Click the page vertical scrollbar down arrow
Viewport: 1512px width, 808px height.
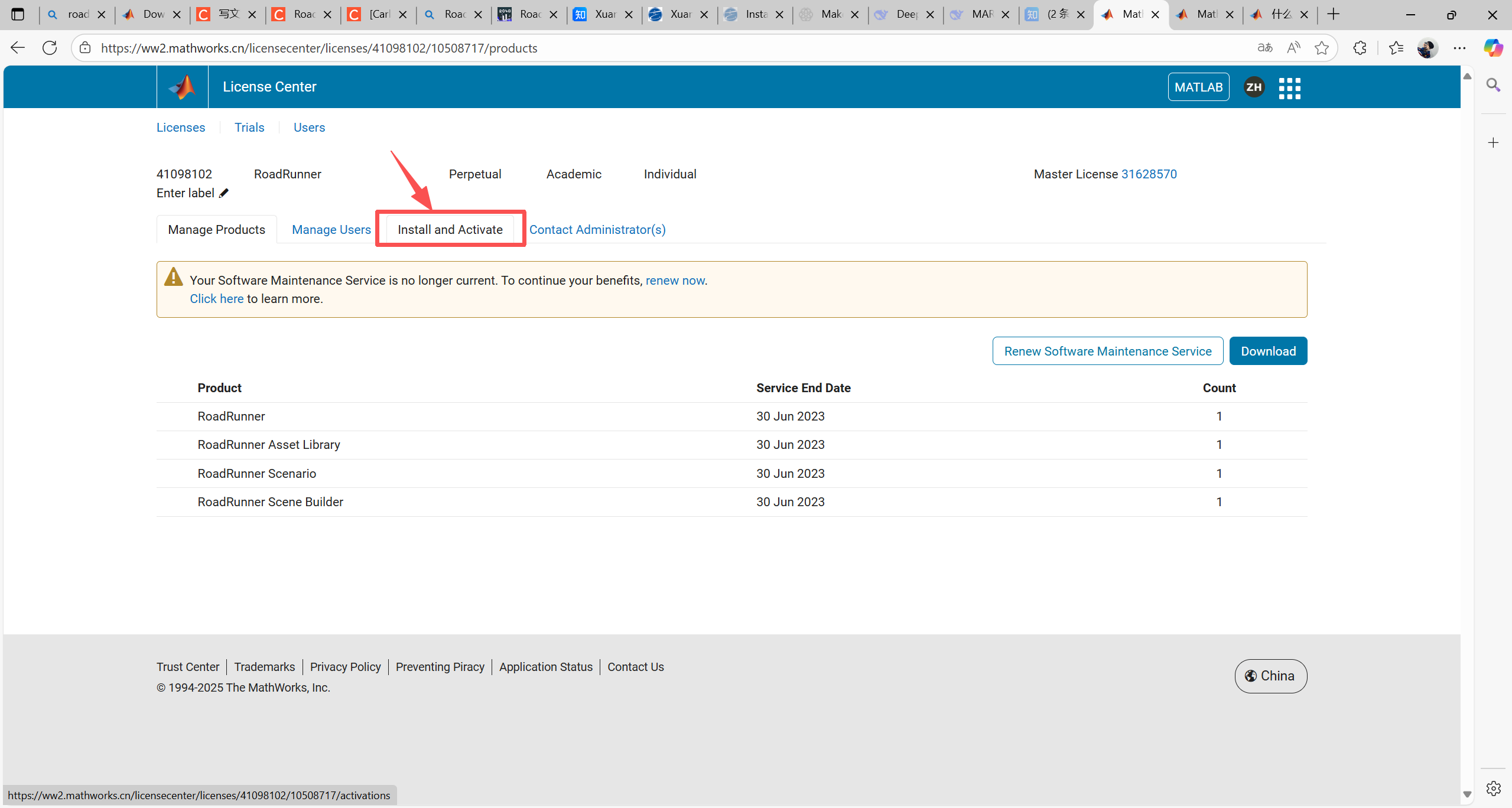point(1467,794)
